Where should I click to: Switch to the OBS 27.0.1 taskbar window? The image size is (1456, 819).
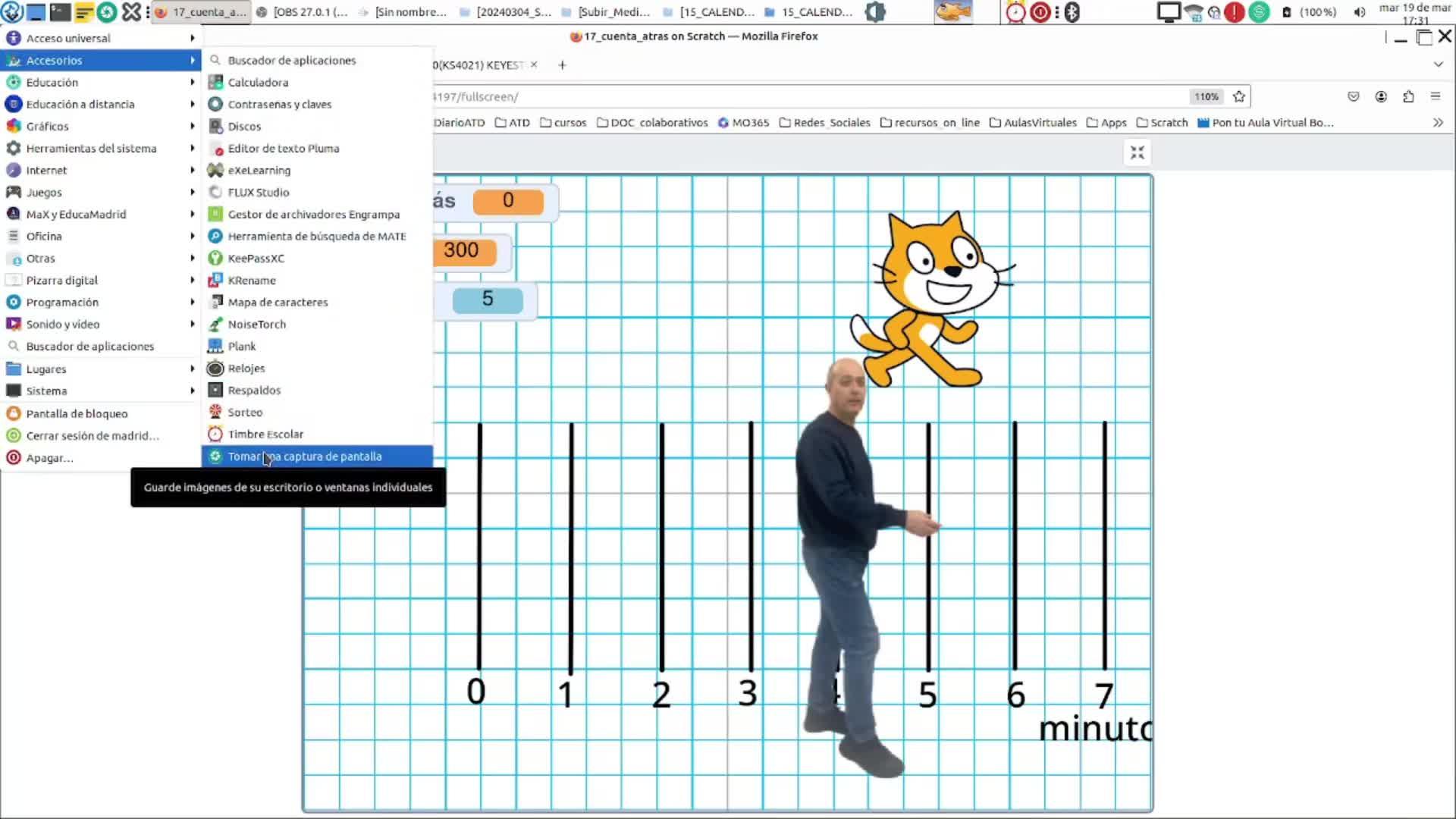[x=303, y=12]
